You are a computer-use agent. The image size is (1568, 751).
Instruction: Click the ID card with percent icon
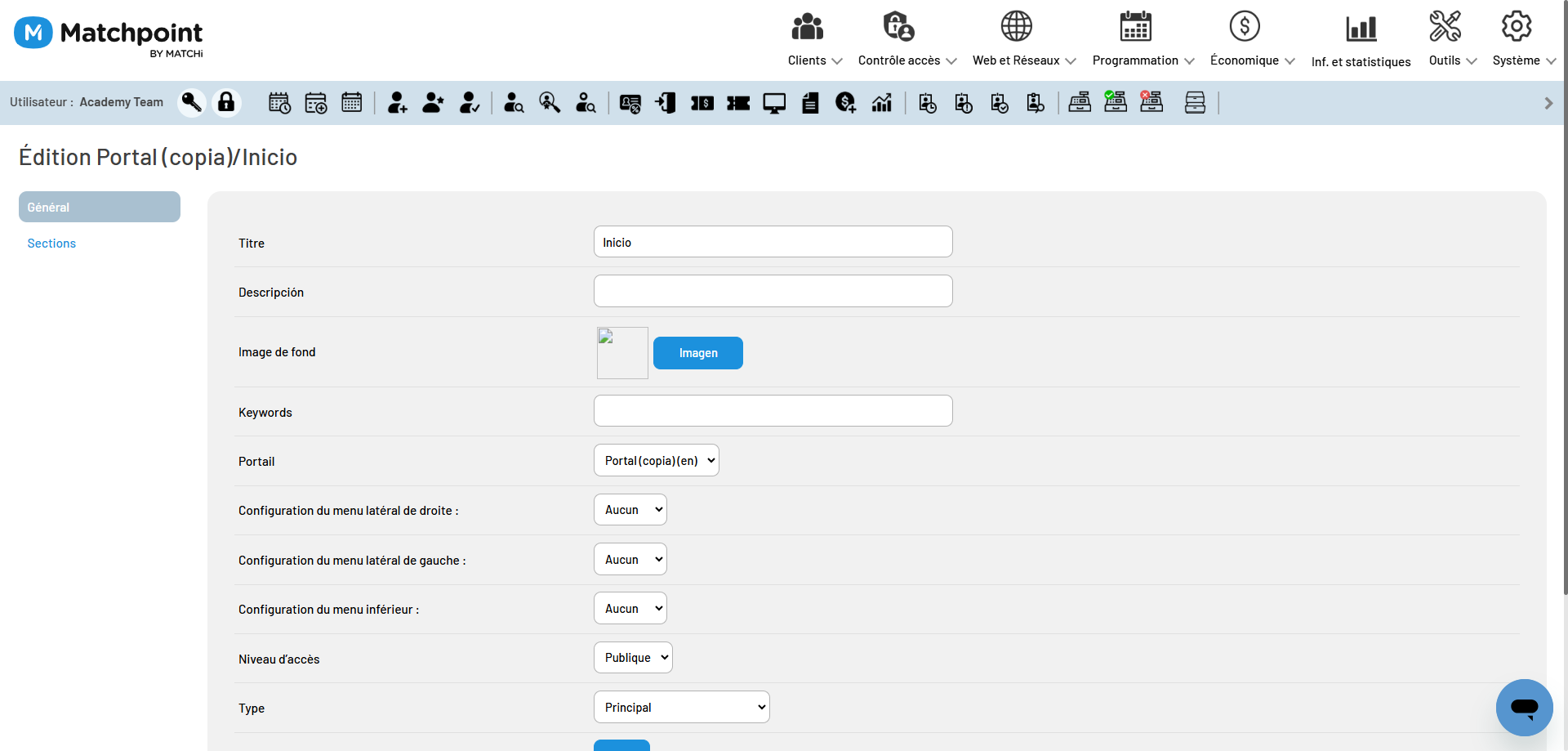(x=630, y=103)
